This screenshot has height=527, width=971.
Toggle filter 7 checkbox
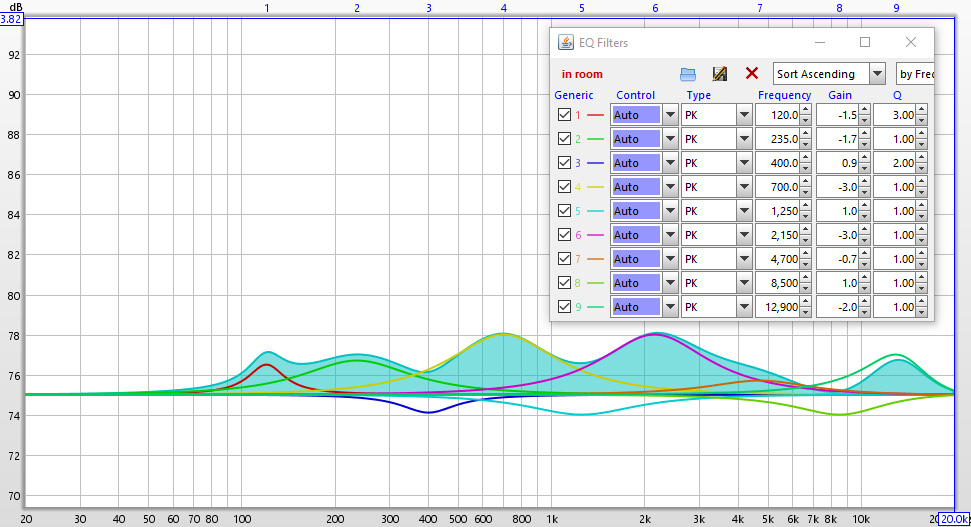[564, 259]
